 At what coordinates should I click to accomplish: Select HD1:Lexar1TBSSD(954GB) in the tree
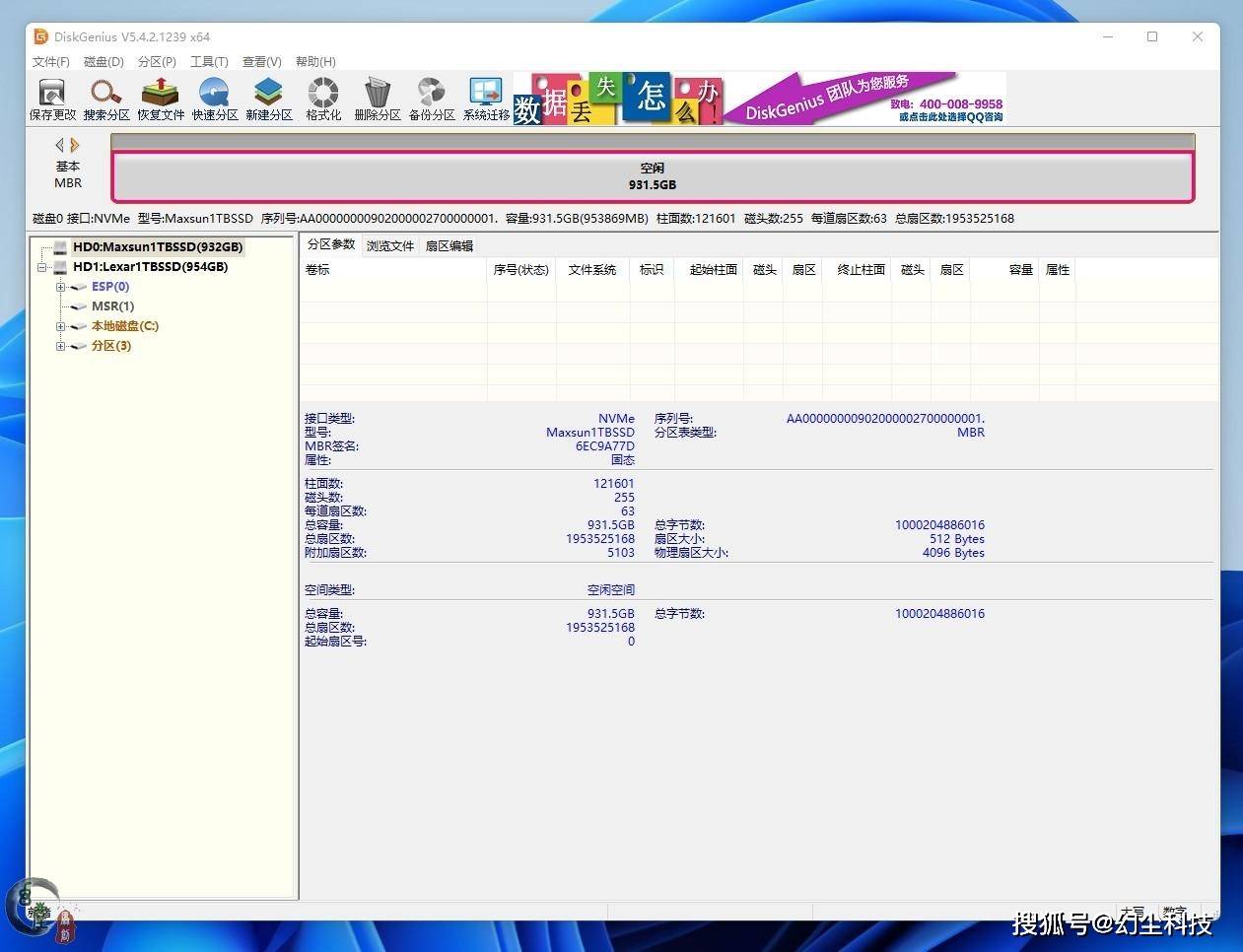(151, 267)
